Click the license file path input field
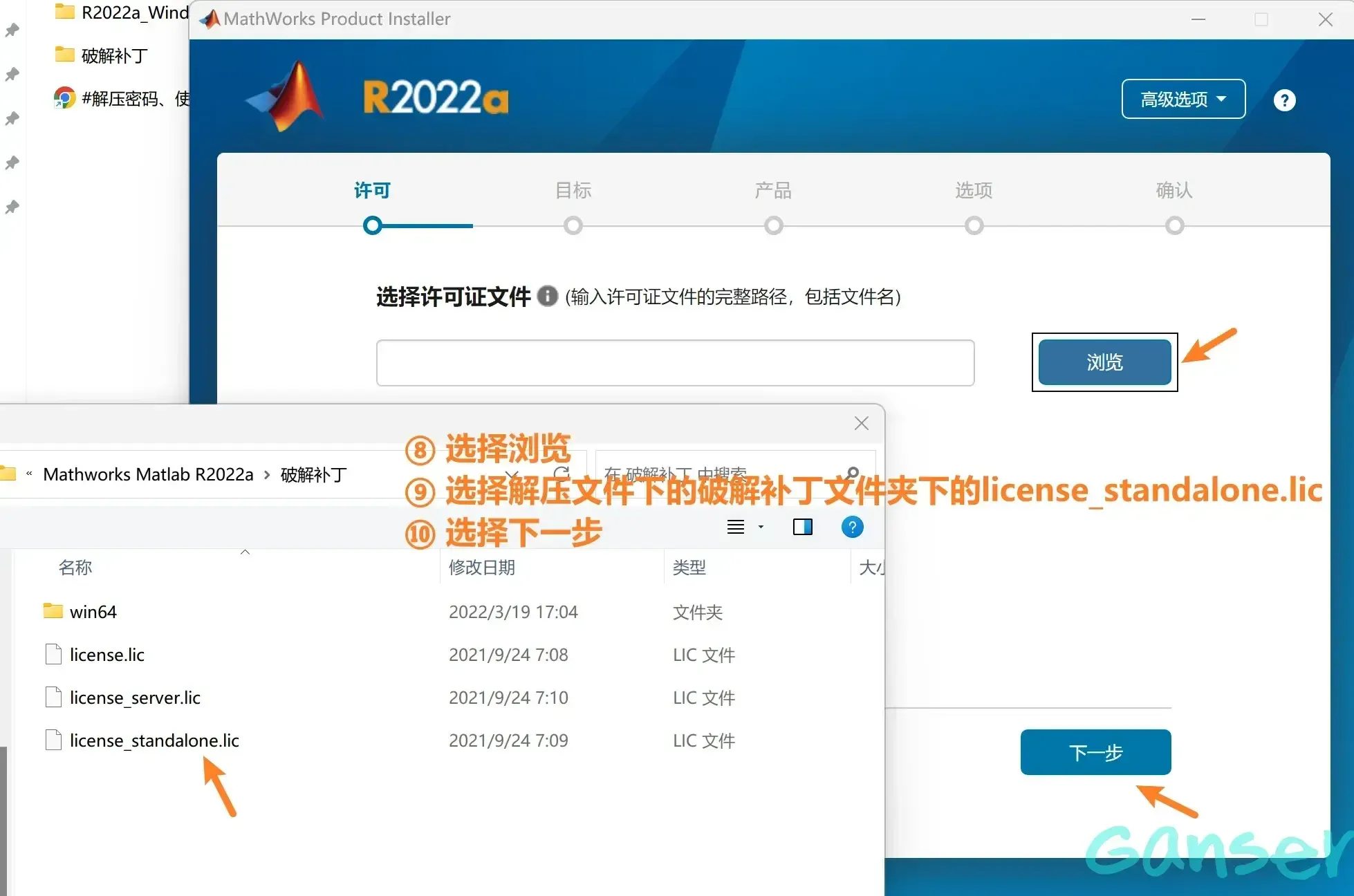 [x=675, y=362]
